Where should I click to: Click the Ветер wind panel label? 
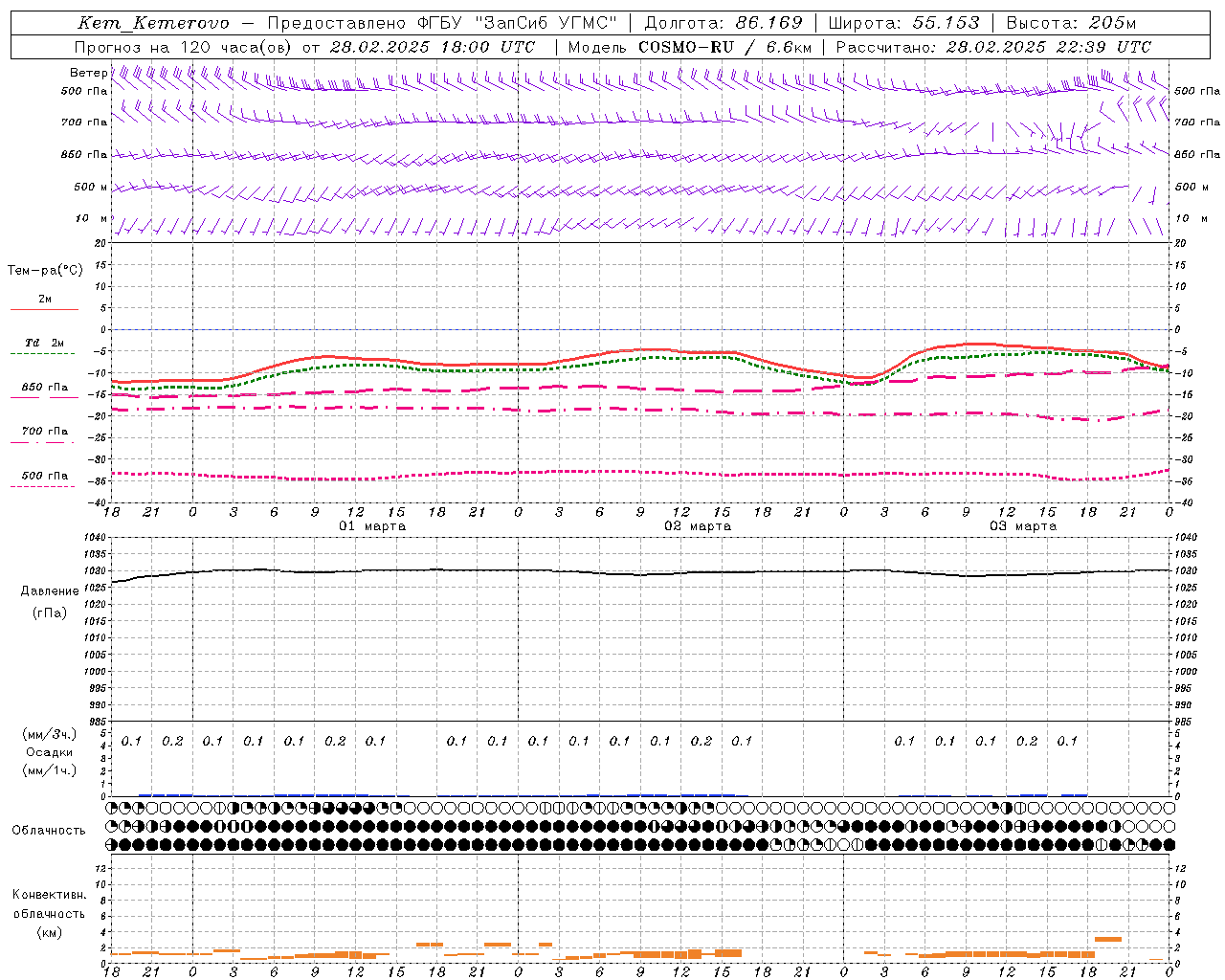[88, 73]
